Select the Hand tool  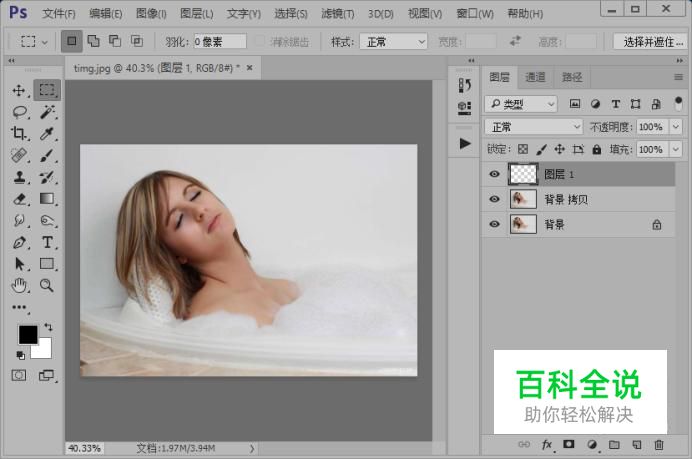pos(19,286)
